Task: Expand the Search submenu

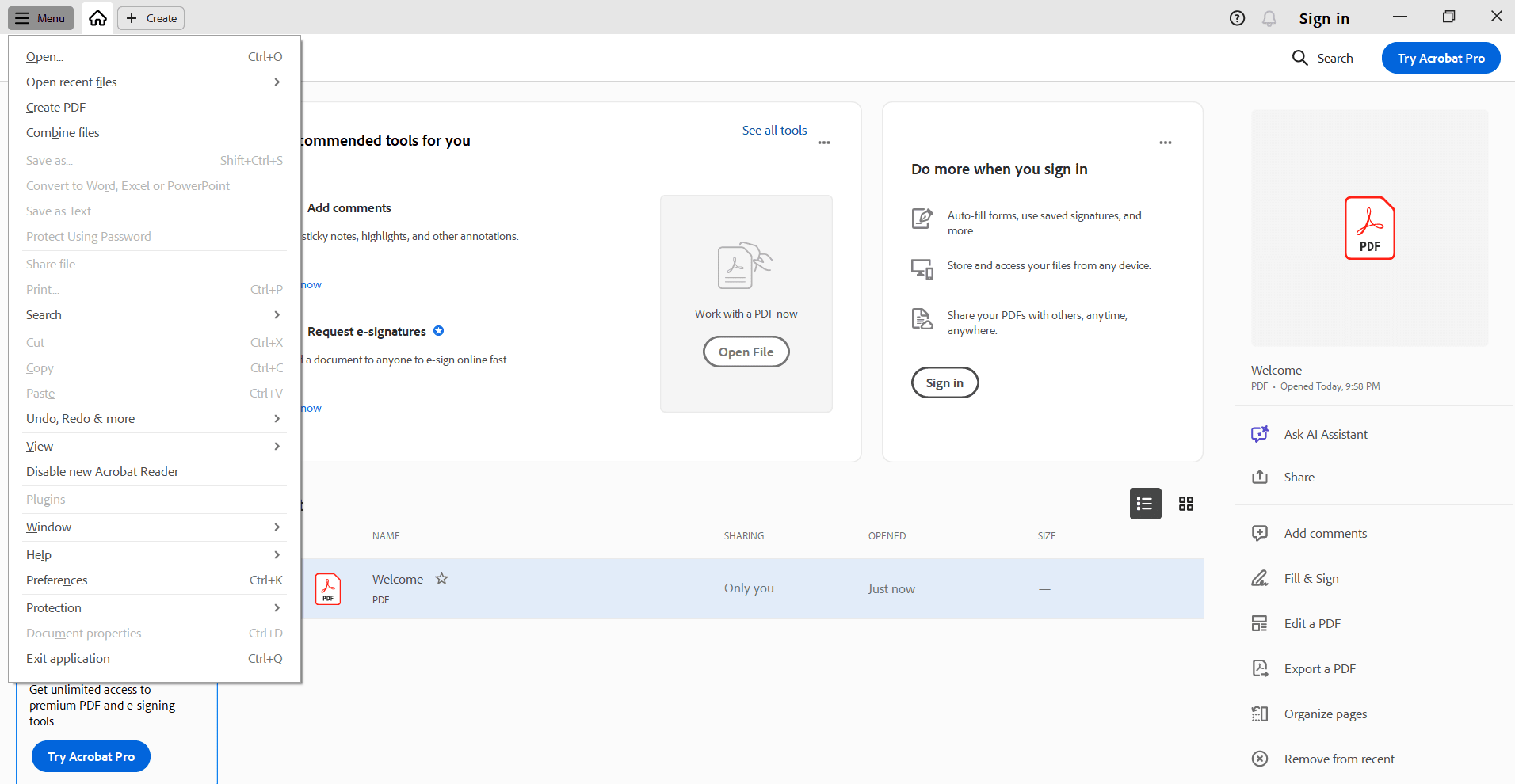Action: [x=154, y=314]
